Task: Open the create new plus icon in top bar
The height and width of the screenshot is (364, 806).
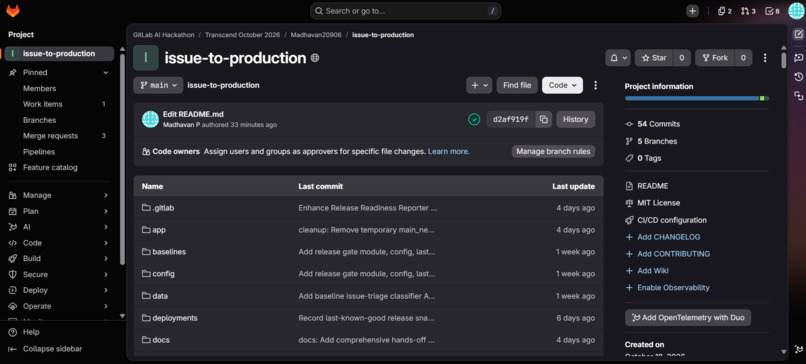Action: click(x=692, y=11)
